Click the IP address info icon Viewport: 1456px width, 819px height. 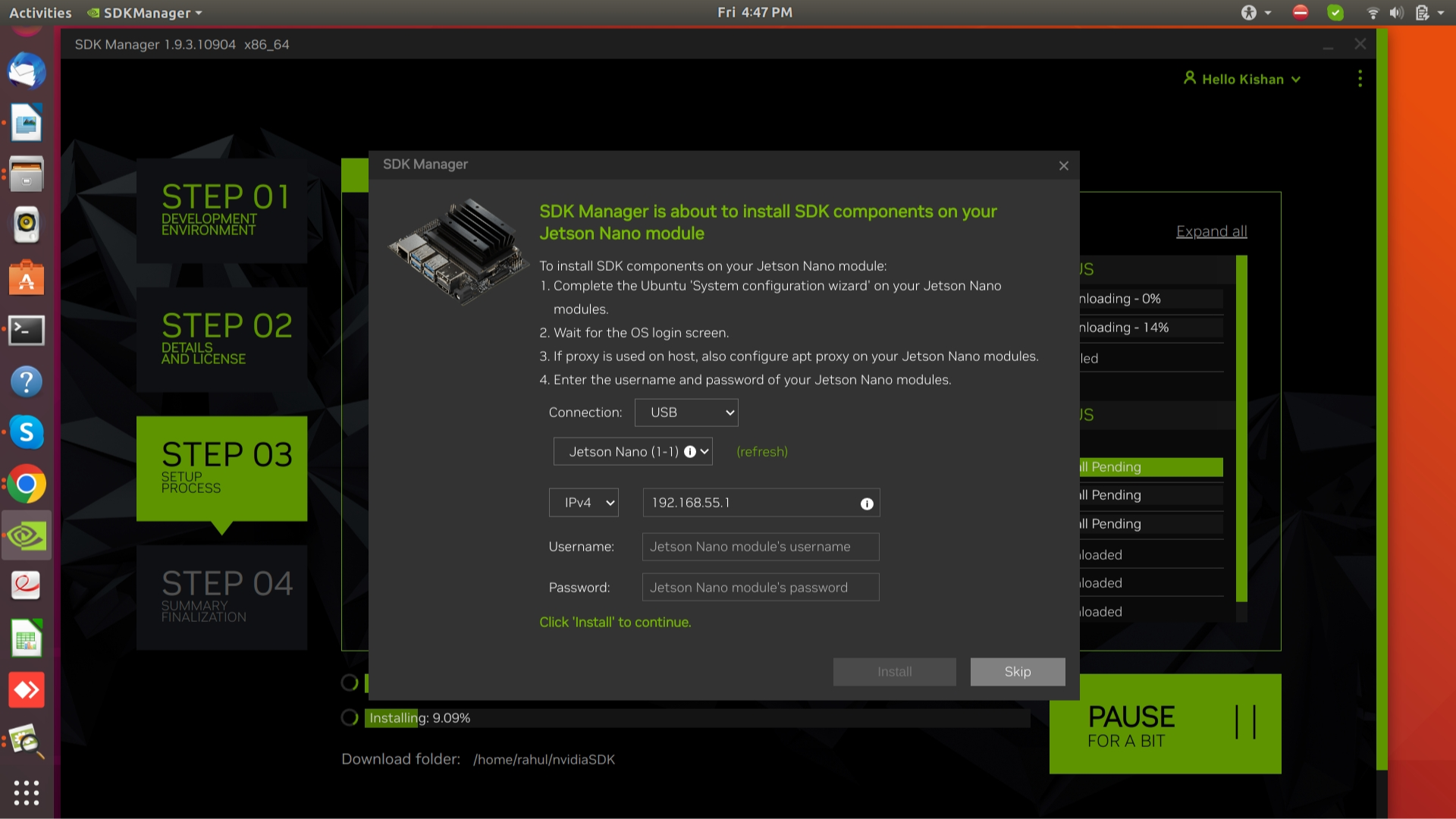[x=867, y=504]
